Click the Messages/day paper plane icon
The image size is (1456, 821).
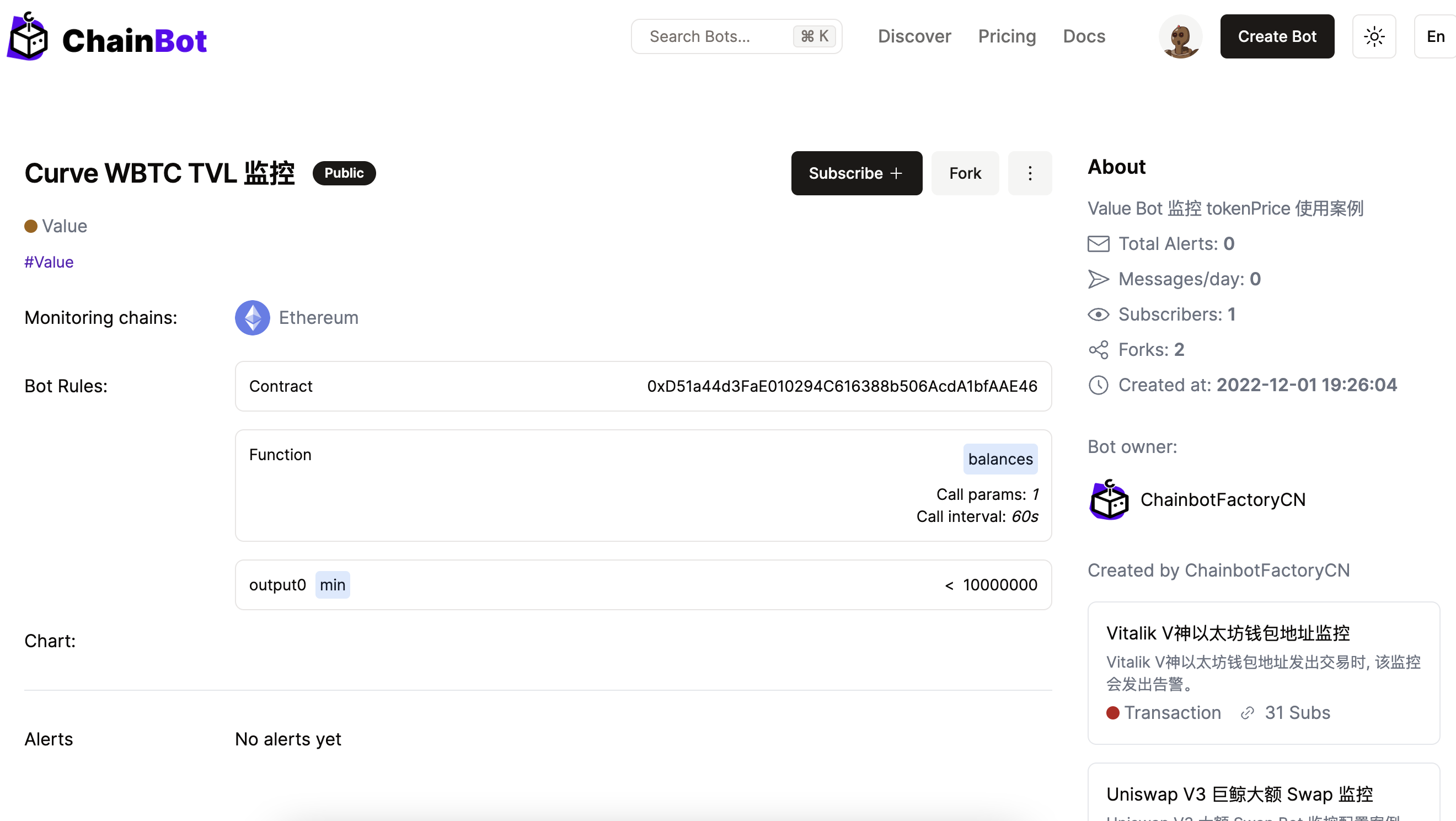click(x=1098, y=279)
